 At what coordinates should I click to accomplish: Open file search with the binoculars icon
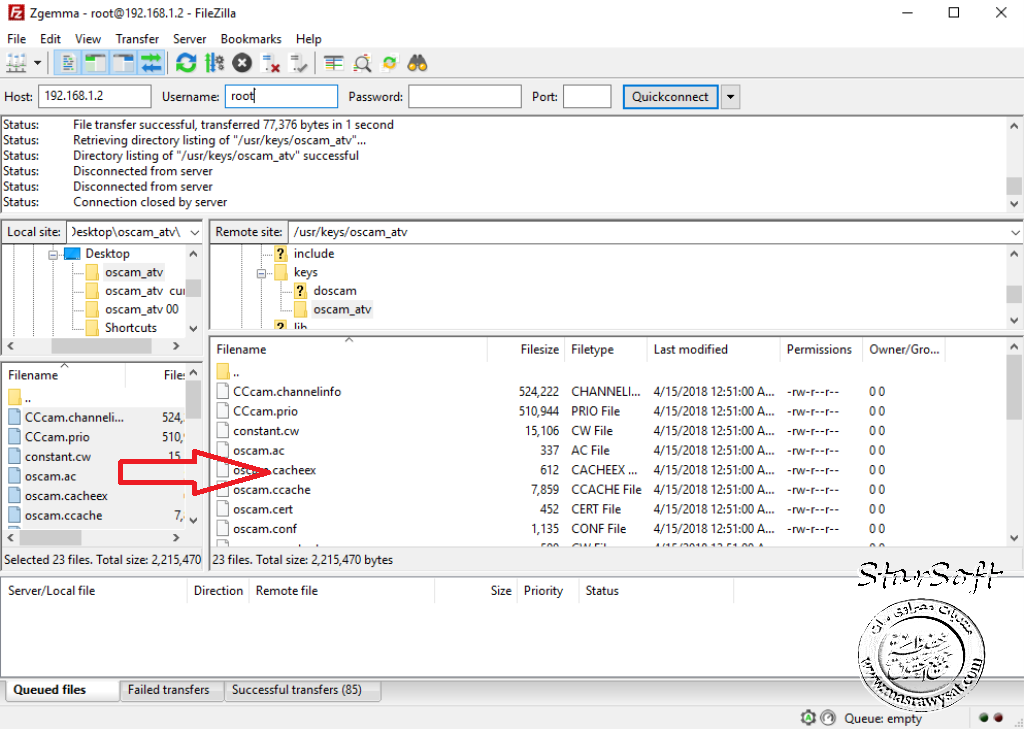click(x=417, y=63)
